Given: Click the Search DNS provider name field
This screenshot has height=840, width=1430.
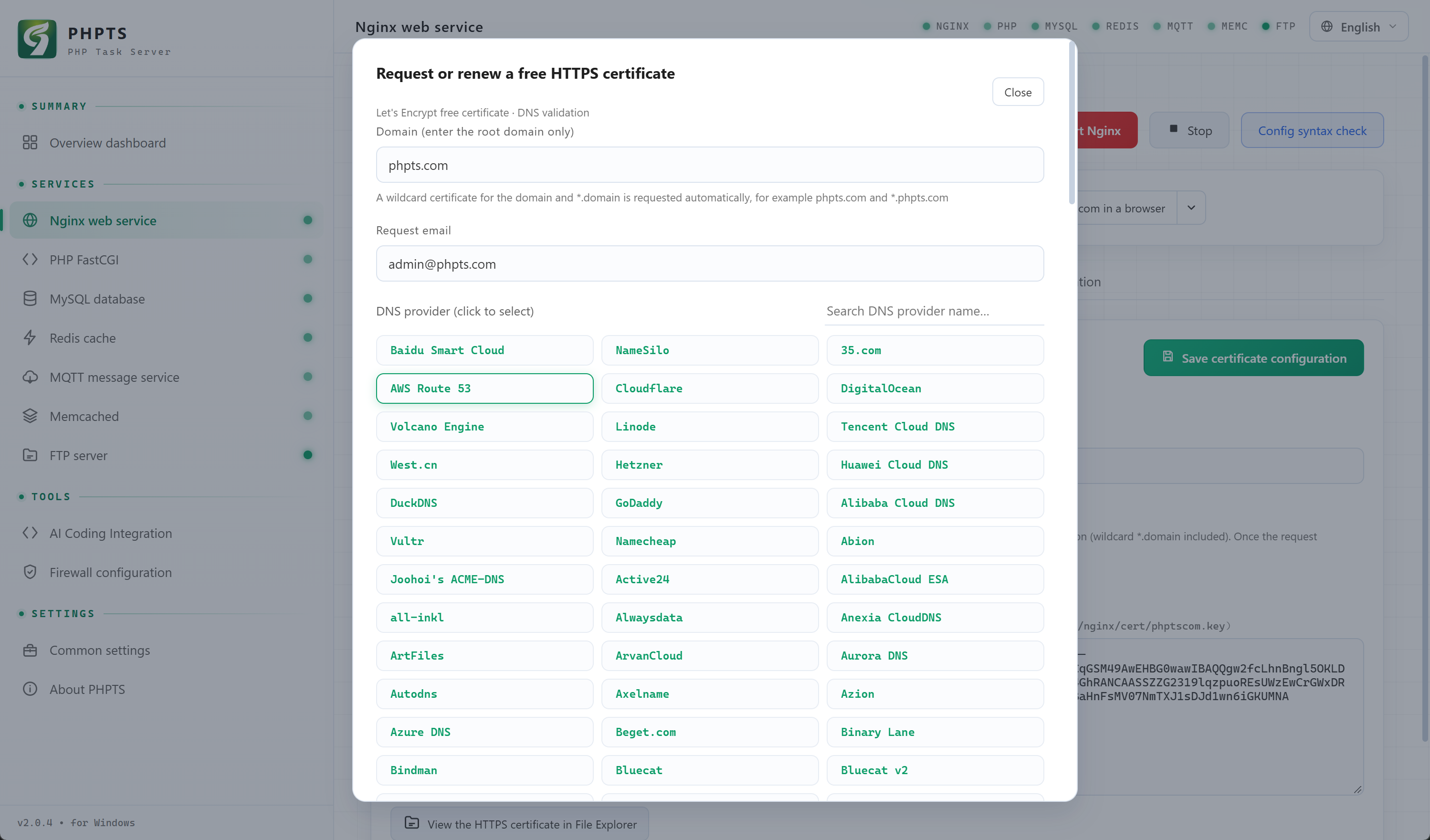Looking at the screenshot, I should pyautogui.click(x=934, y=311).
